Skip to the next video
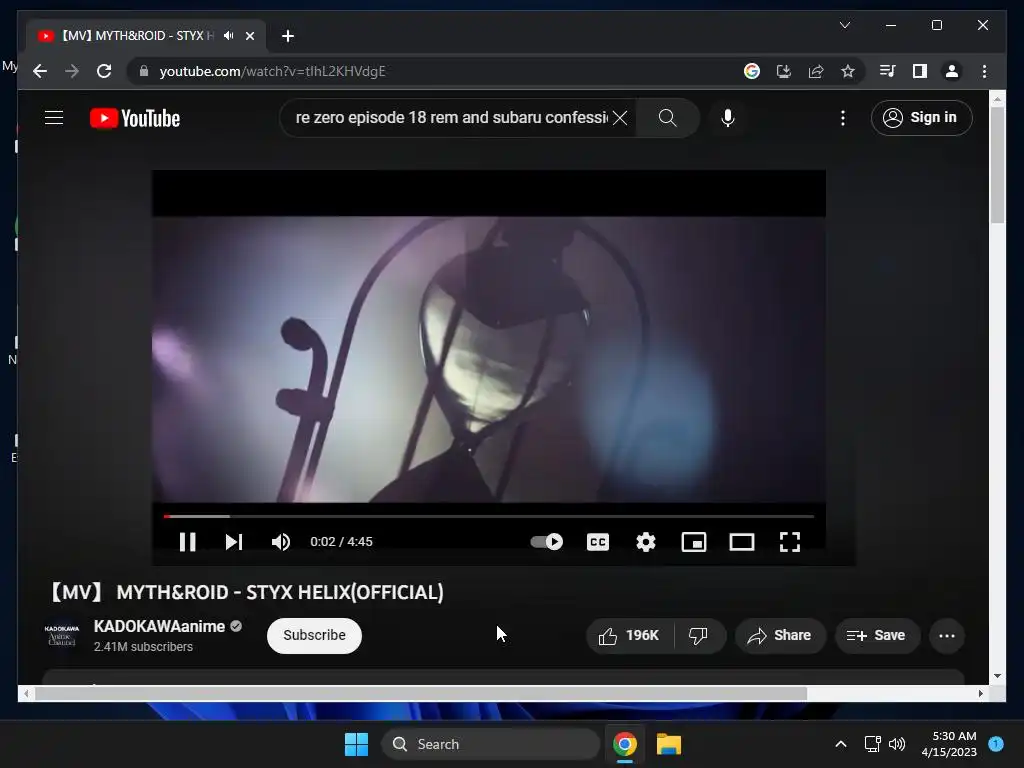This screenshot has height=768, width=1024. click(234, 541)
